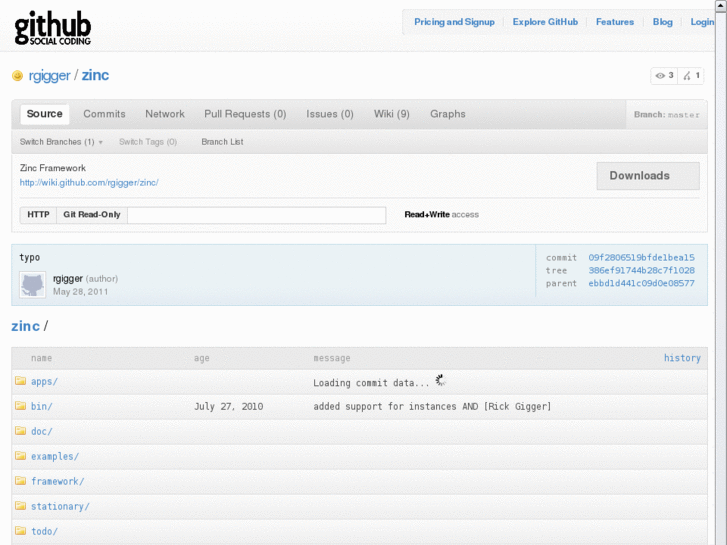Click the Login link
The width and height of the screenshot is (727, 545).
[x=702, y=22]
